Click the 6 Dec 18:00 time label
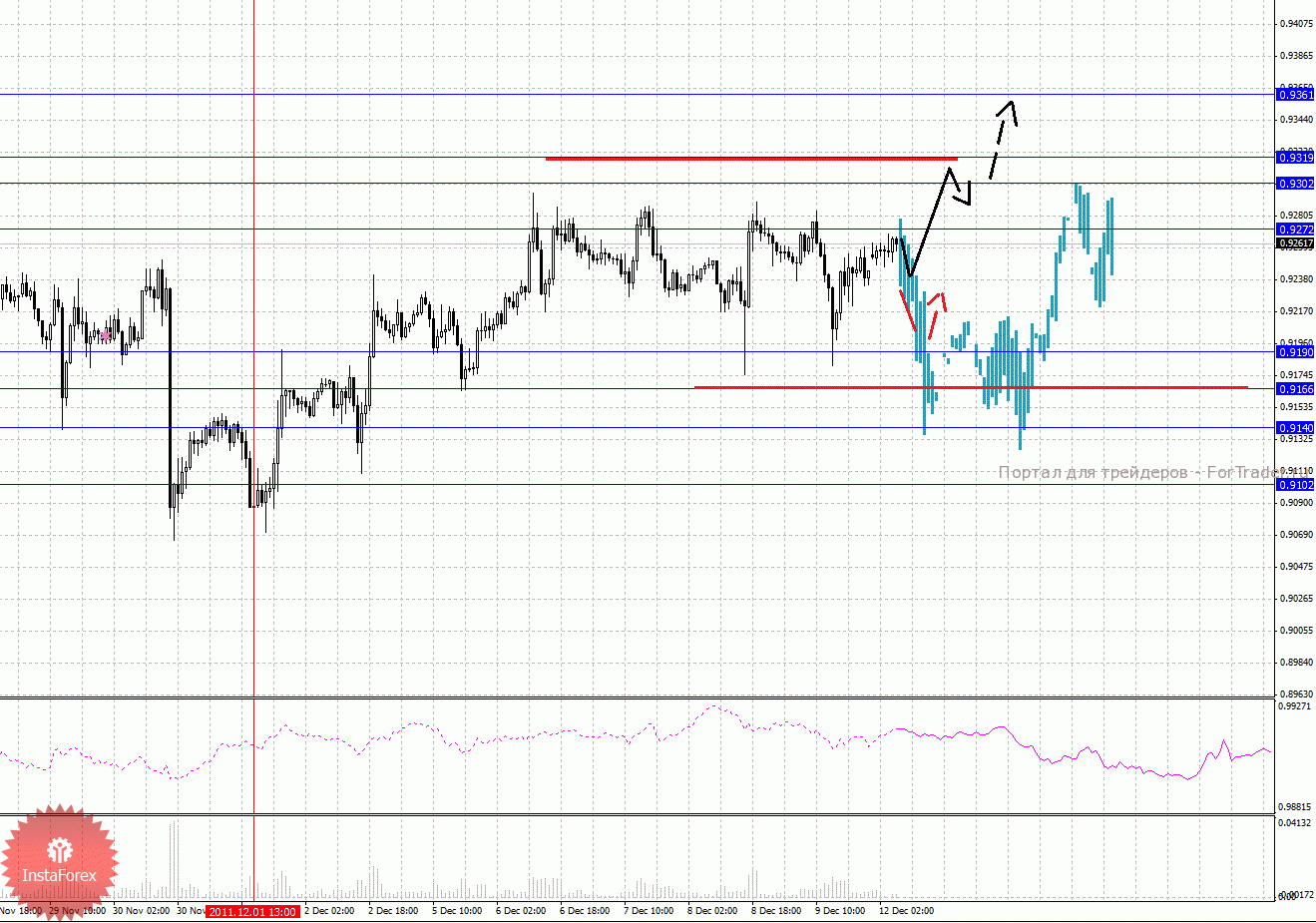This screenshot has height=923, width=1316. (x=585, y=911)
